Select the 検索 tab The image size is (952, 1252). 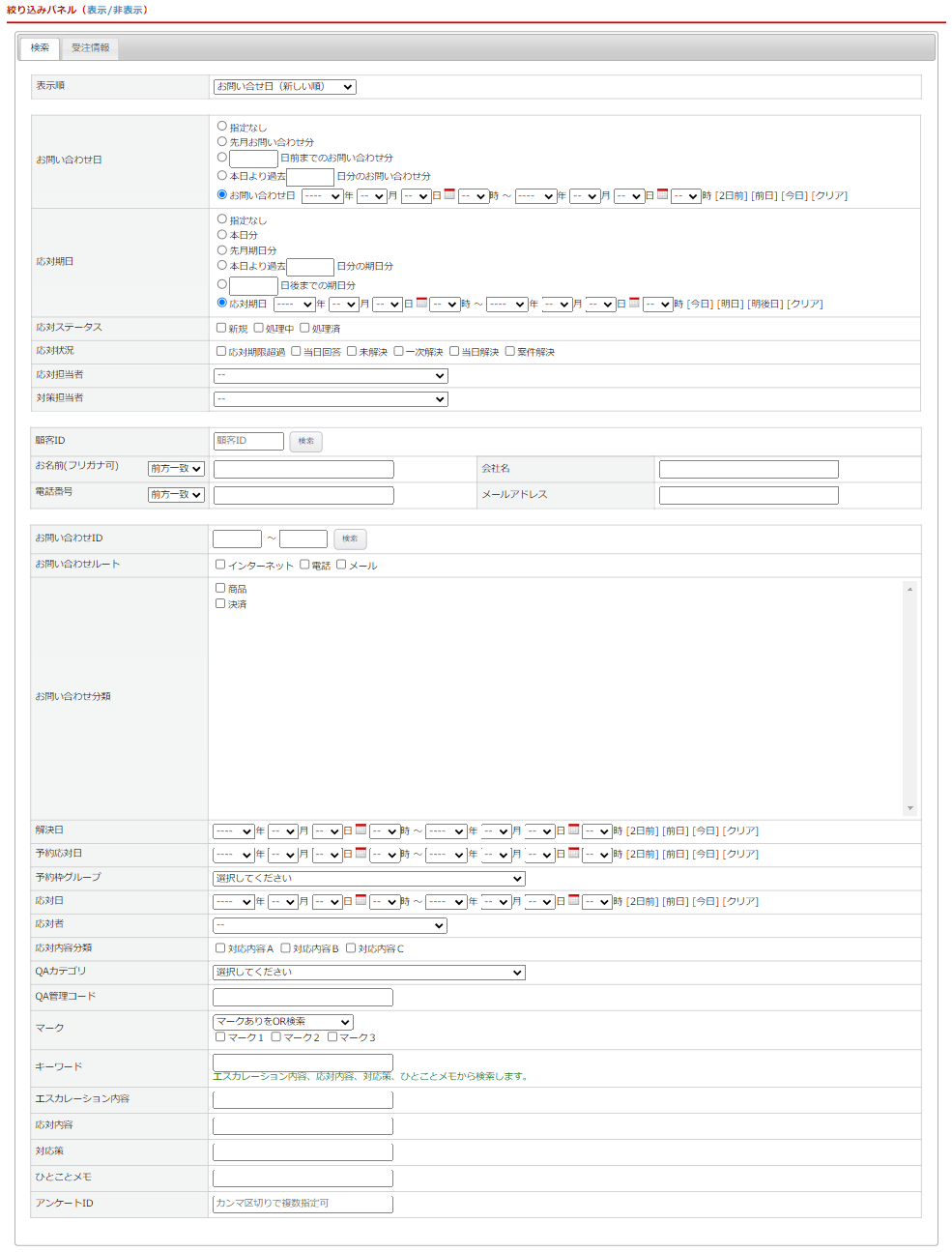pos(40,48)
